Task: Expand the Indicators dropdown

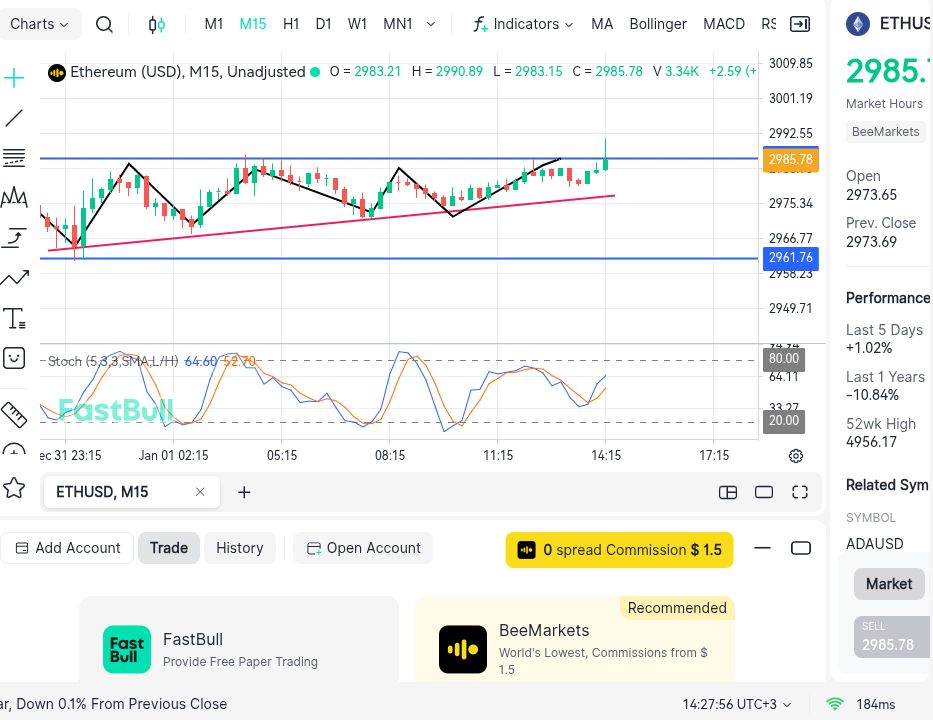Action: pos(524,24)
